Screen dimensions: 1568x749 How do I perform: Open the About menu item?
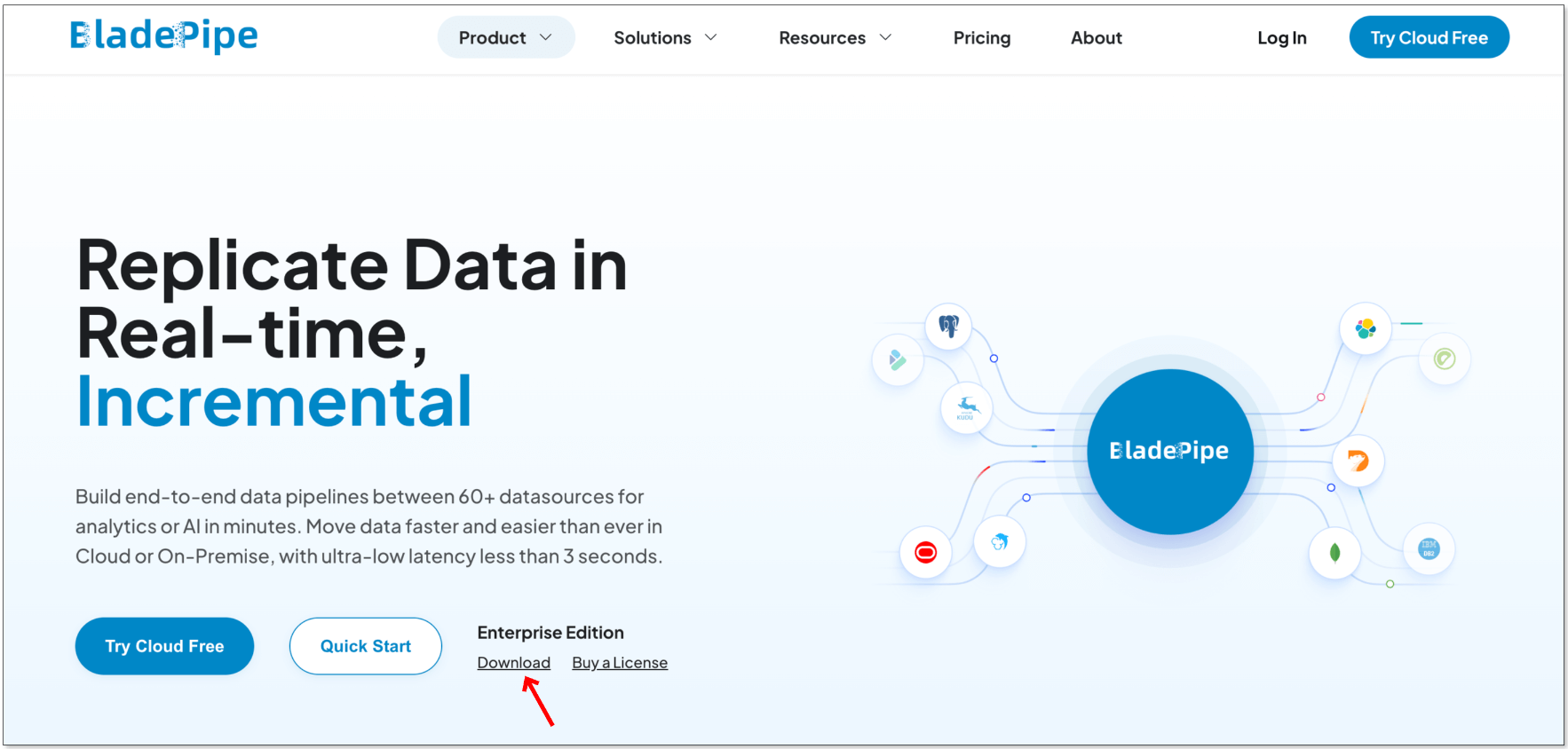1096,38
